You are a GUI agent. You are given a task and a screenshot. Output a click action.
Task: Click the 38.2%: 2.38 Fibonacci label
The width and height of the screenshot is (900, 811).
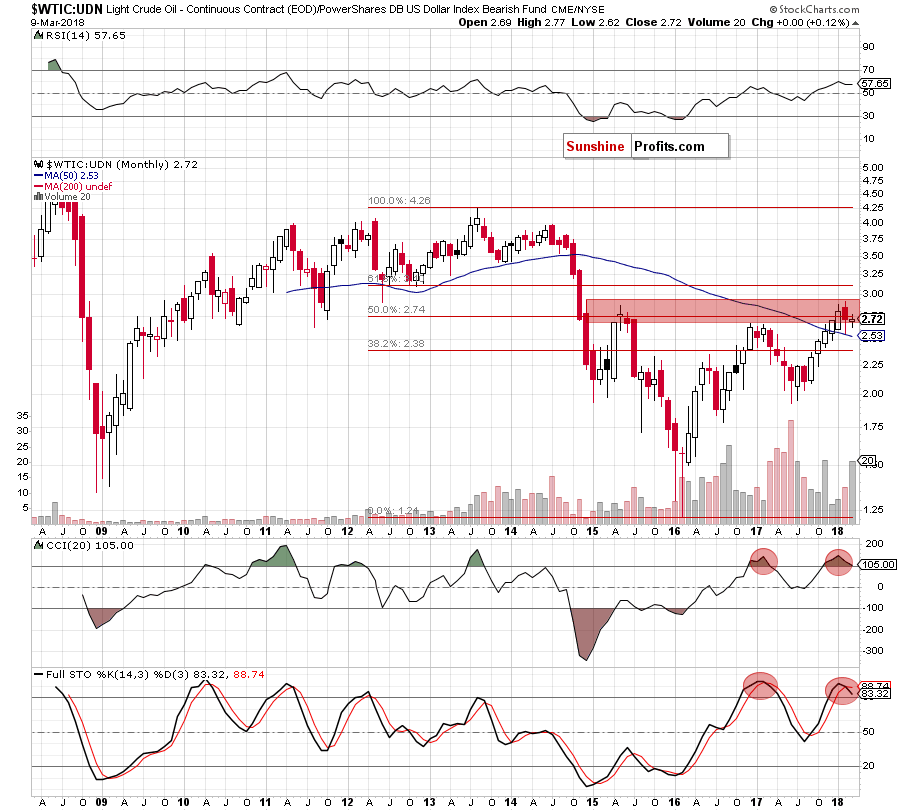coord(396,344)
